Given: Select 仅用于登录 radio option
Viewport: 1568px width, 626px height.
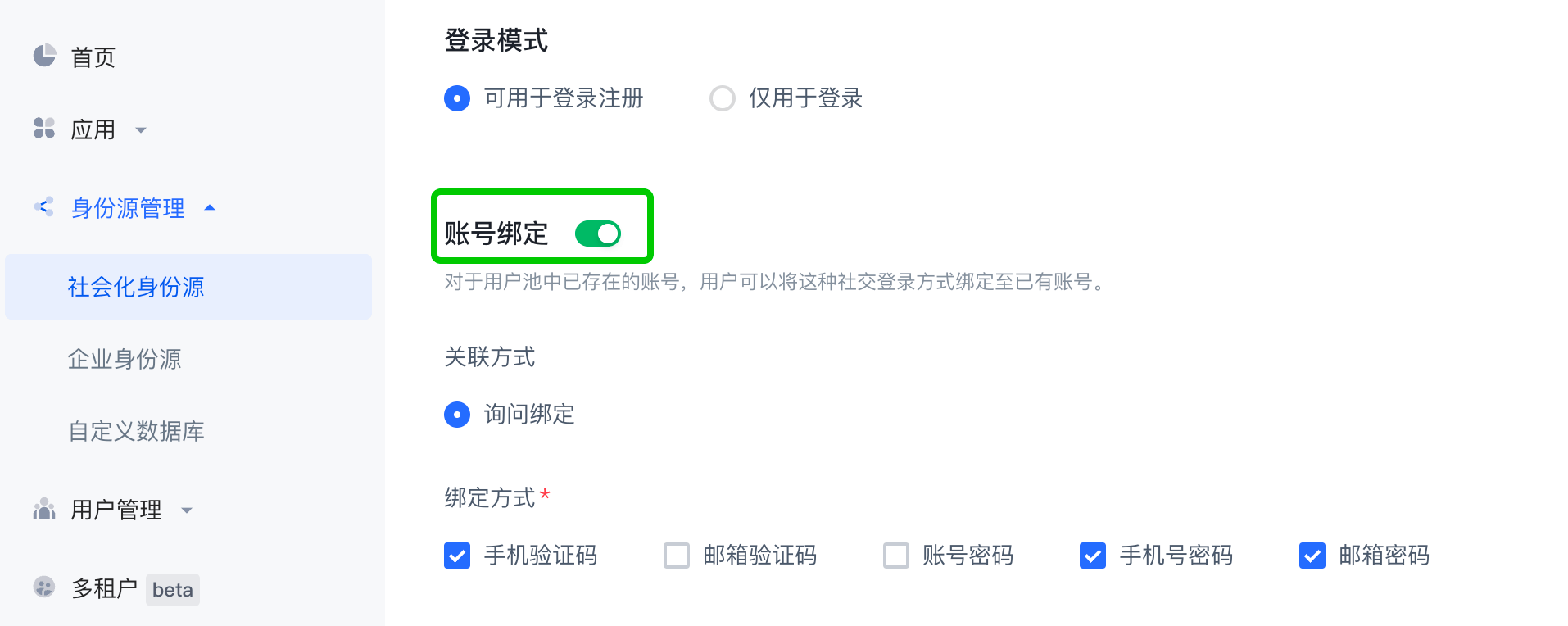Looking at the screenshot, I should [723, 98].
